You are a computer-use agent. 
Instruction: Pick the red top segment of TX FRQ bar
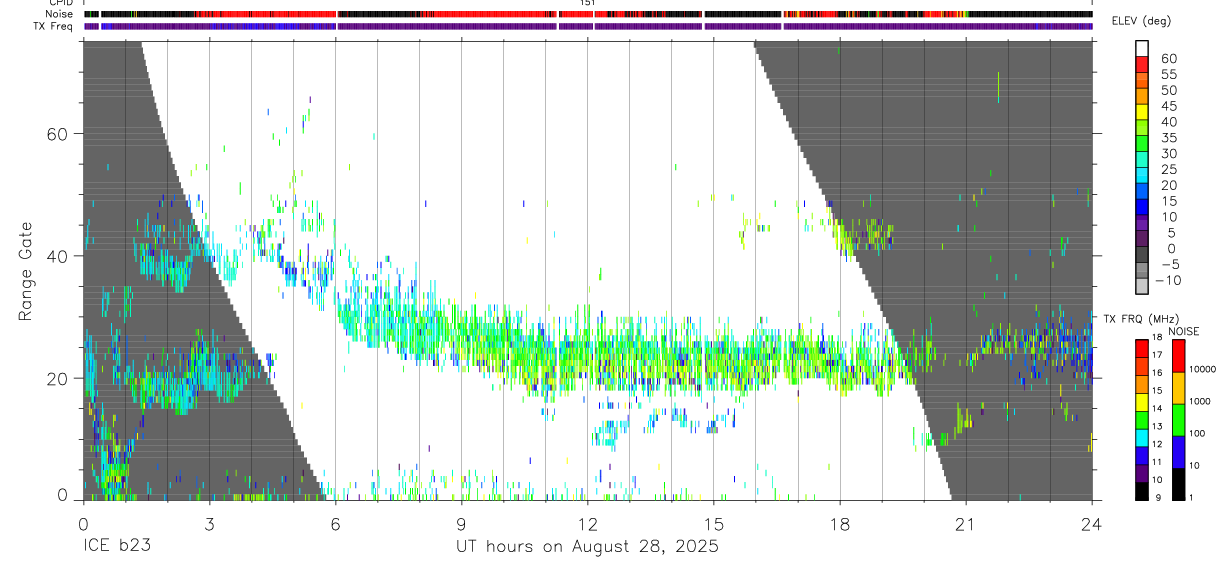(1142, 348)
